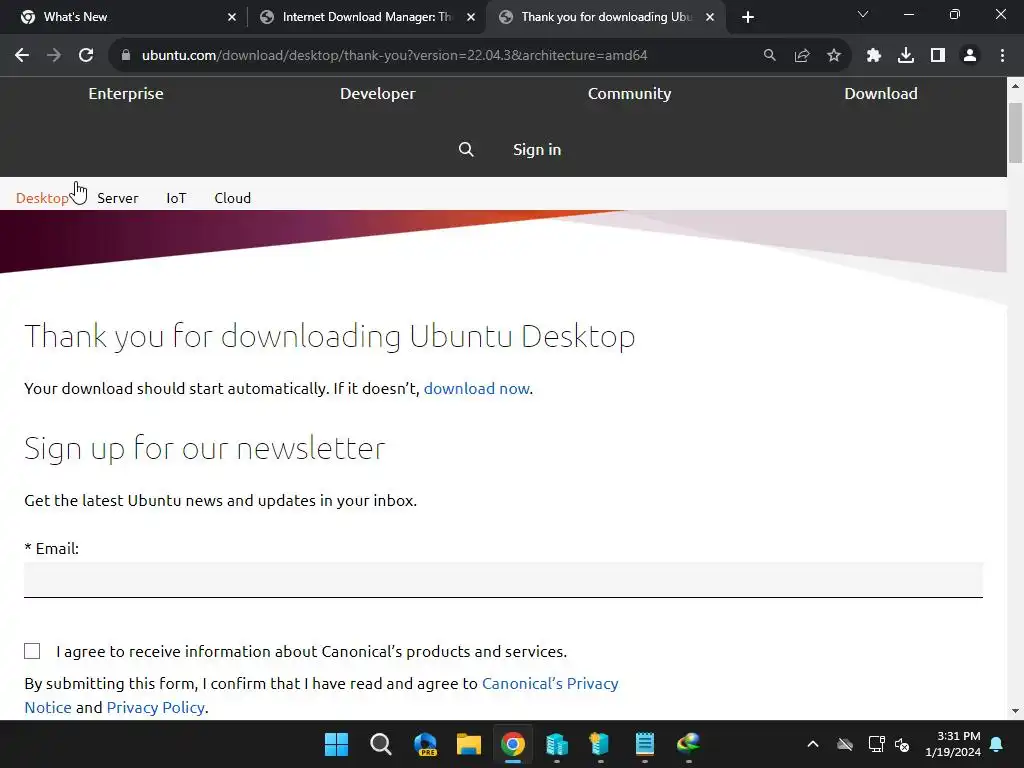Viewport: 1024px width, 768px height.
Task: Click scrollbar up arrow
Action: (1015, 86)
